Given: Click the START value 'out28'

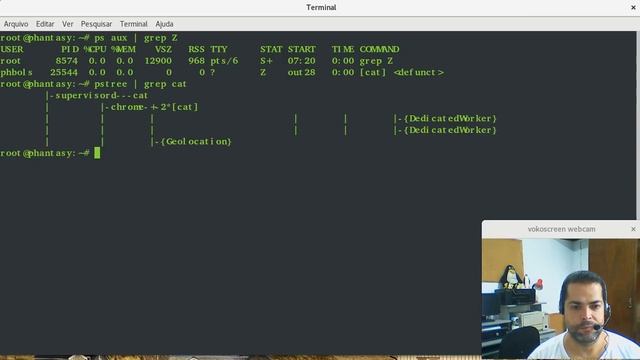Looking at the screenshot, I should (x=301, y=73).
